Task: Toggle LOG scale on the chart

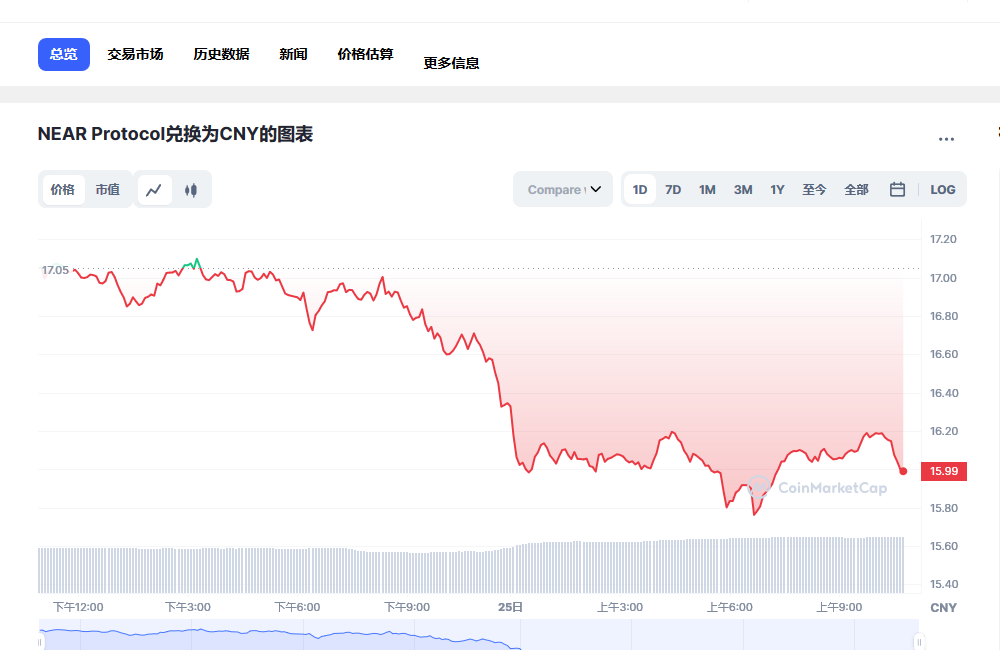Action: click(943, 189)
